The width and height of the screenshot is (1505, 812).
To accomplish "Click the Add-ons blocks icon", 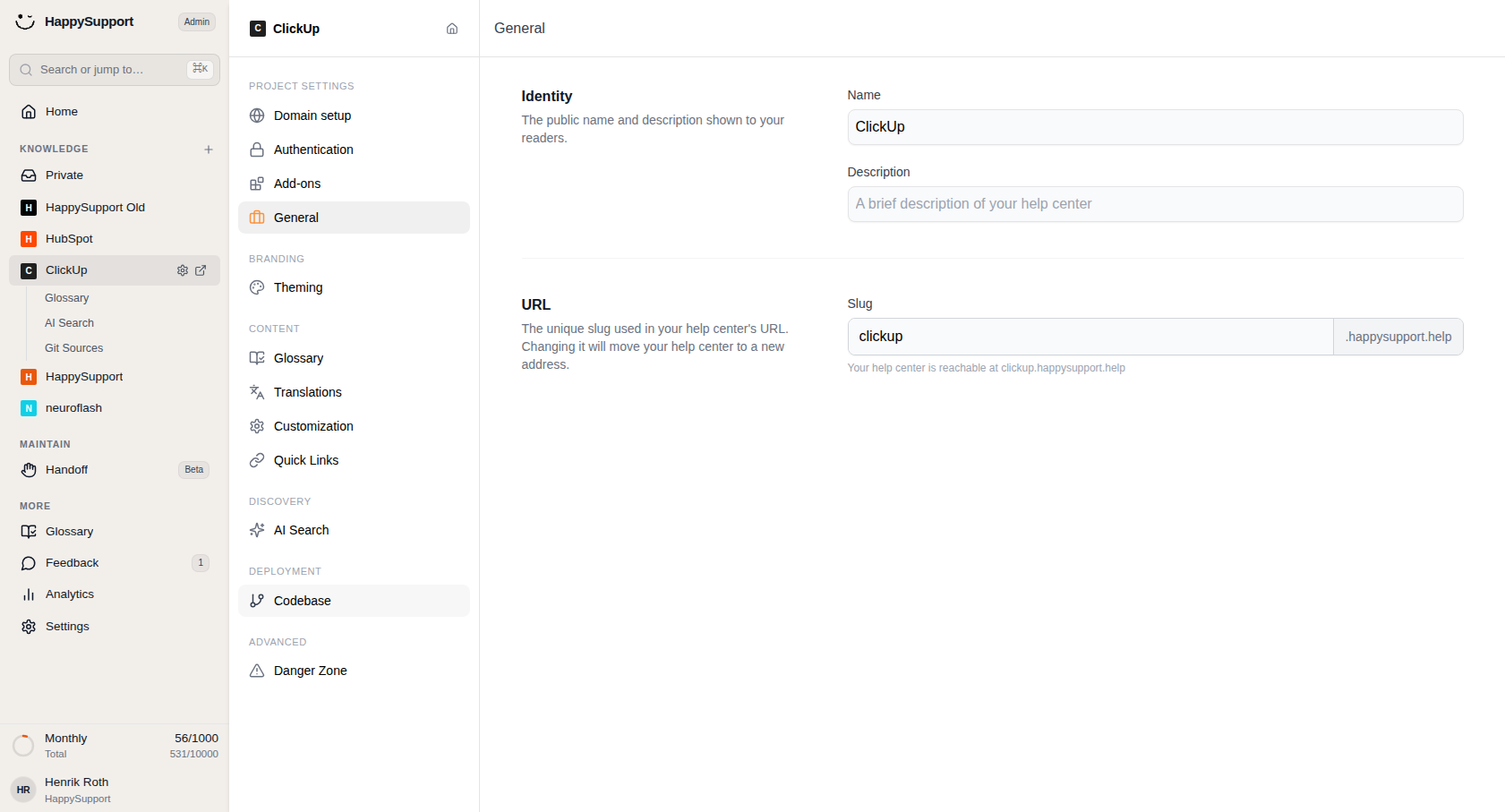I will 257,184.
